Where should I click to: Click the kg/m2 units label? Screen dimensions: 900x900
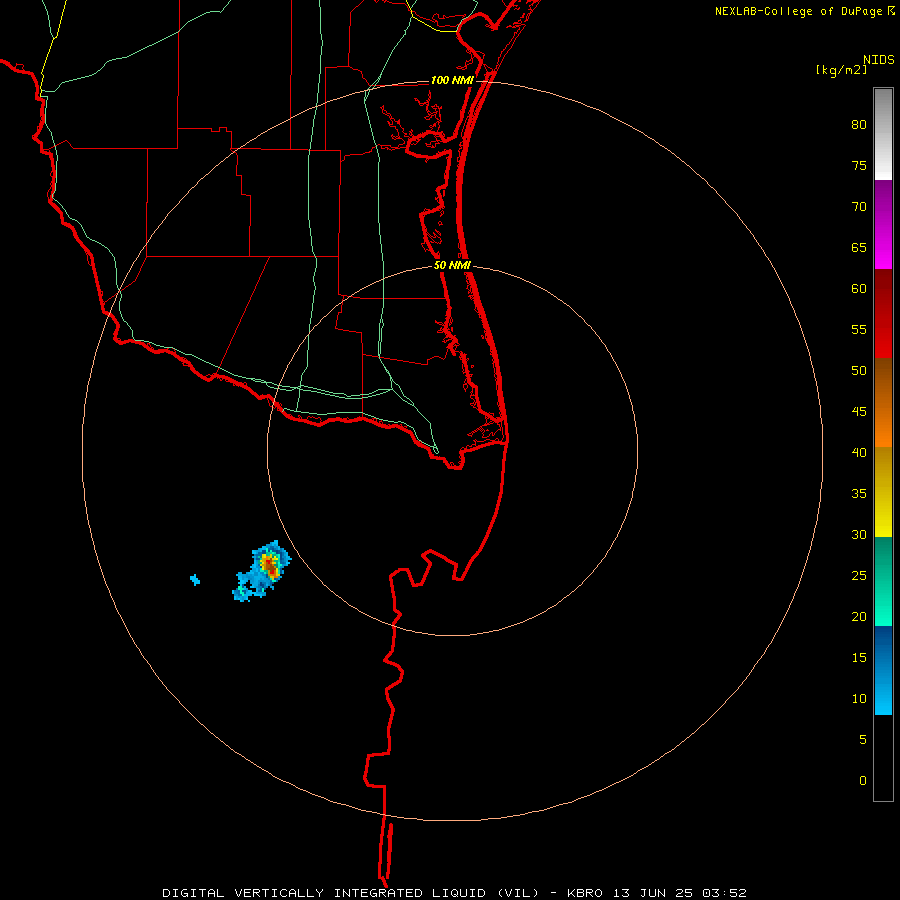(x=841, y=70)
